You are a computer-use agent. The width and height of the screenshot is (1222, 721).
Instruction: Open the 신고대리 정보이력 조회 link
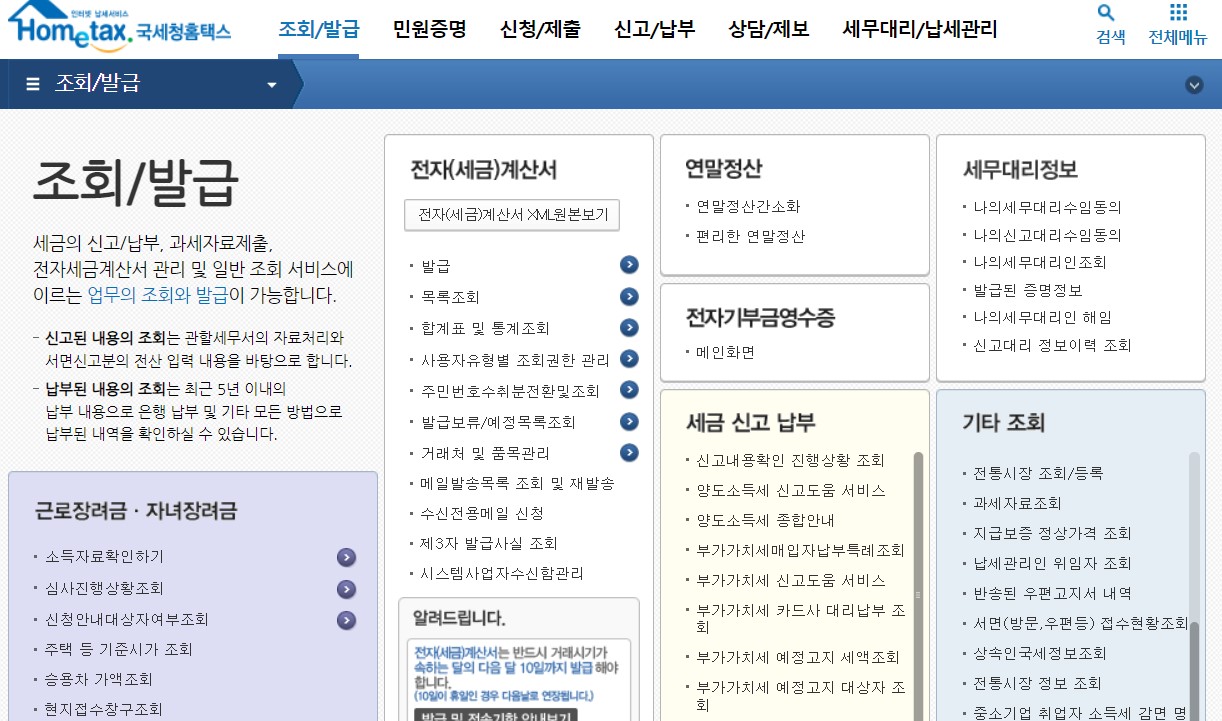[x=1053, y=345]
